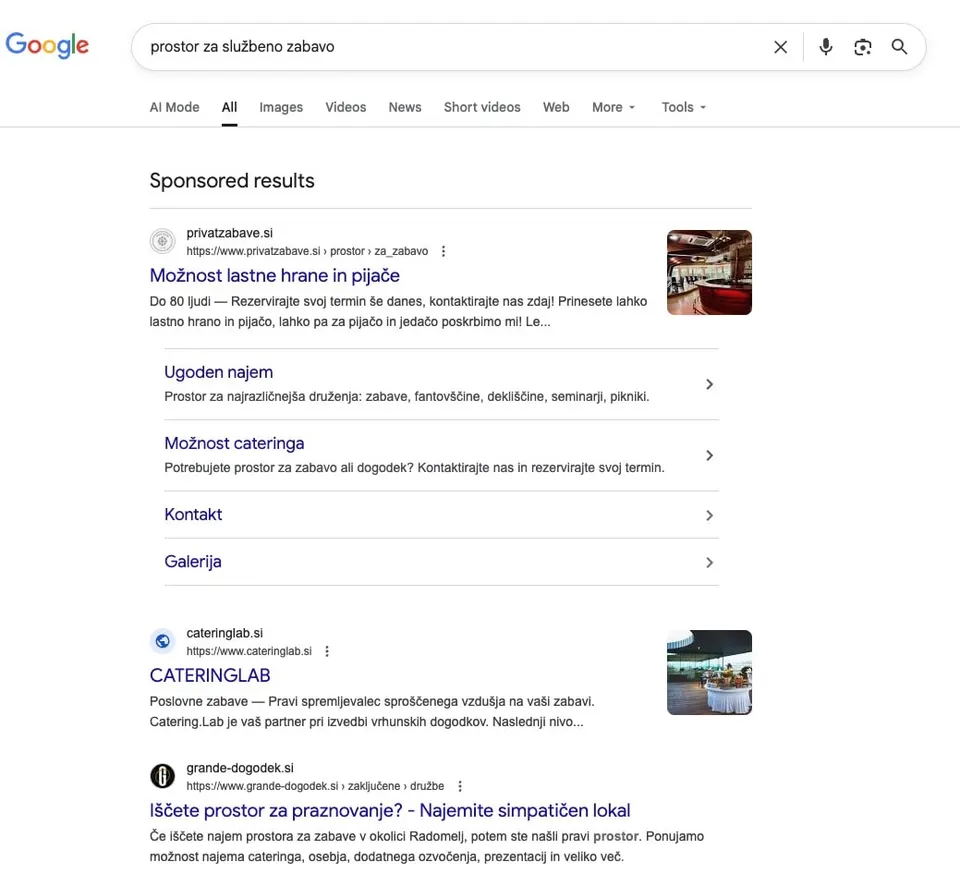Click the 'Sponsored results' heading
This screenshot has height=885, width=960.
[x=232, y=181]
